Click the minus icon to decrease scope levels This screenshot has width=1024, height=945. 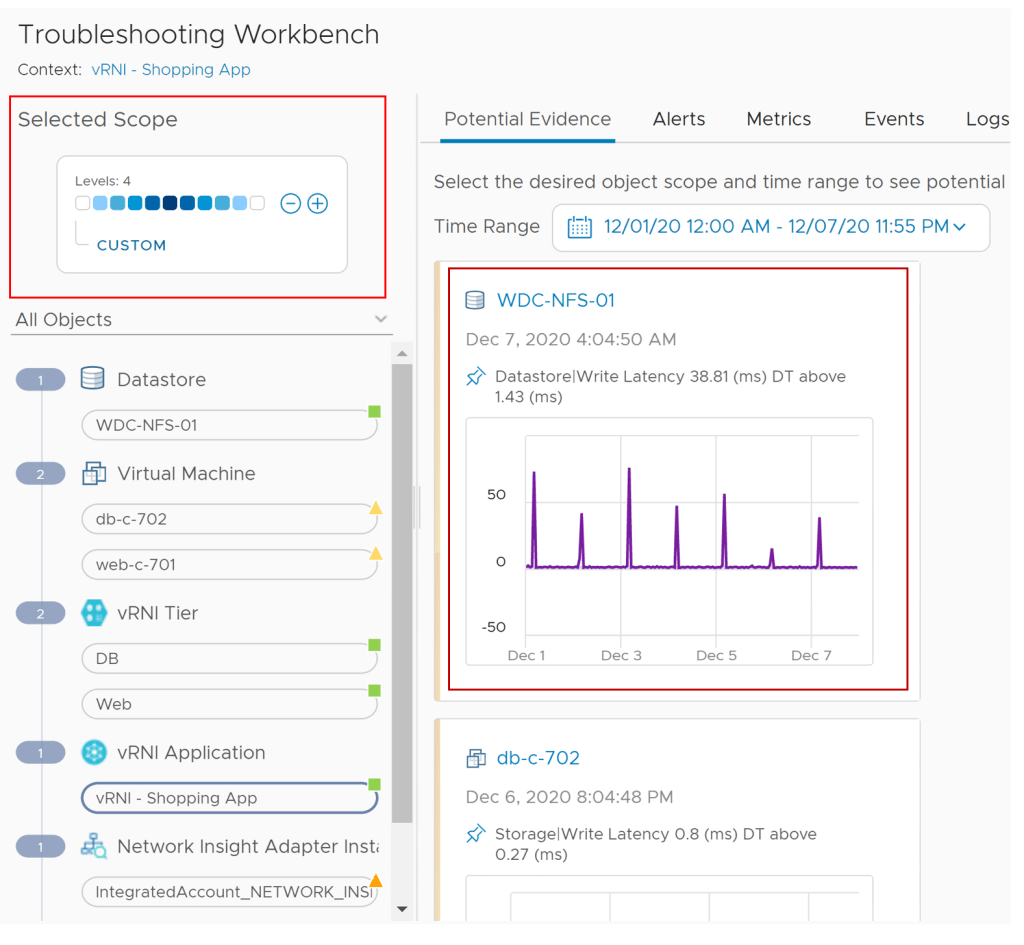tap(290, 204)
